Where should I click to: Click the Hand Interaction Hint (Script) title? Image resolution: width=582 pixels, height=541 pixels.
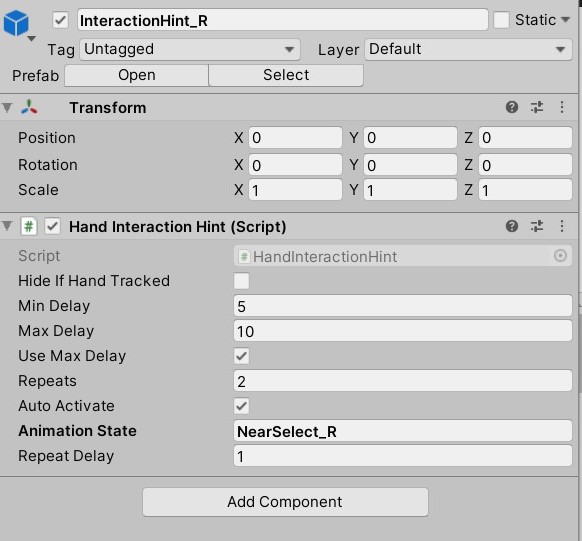tap(177, 227)
